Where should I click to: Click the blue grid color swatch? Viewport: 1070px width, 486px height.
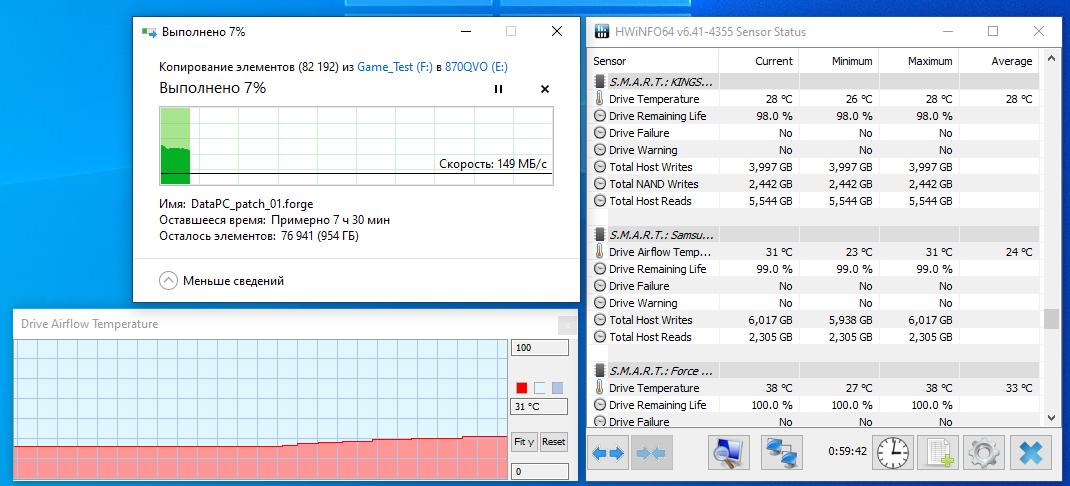tap(558, 388)
